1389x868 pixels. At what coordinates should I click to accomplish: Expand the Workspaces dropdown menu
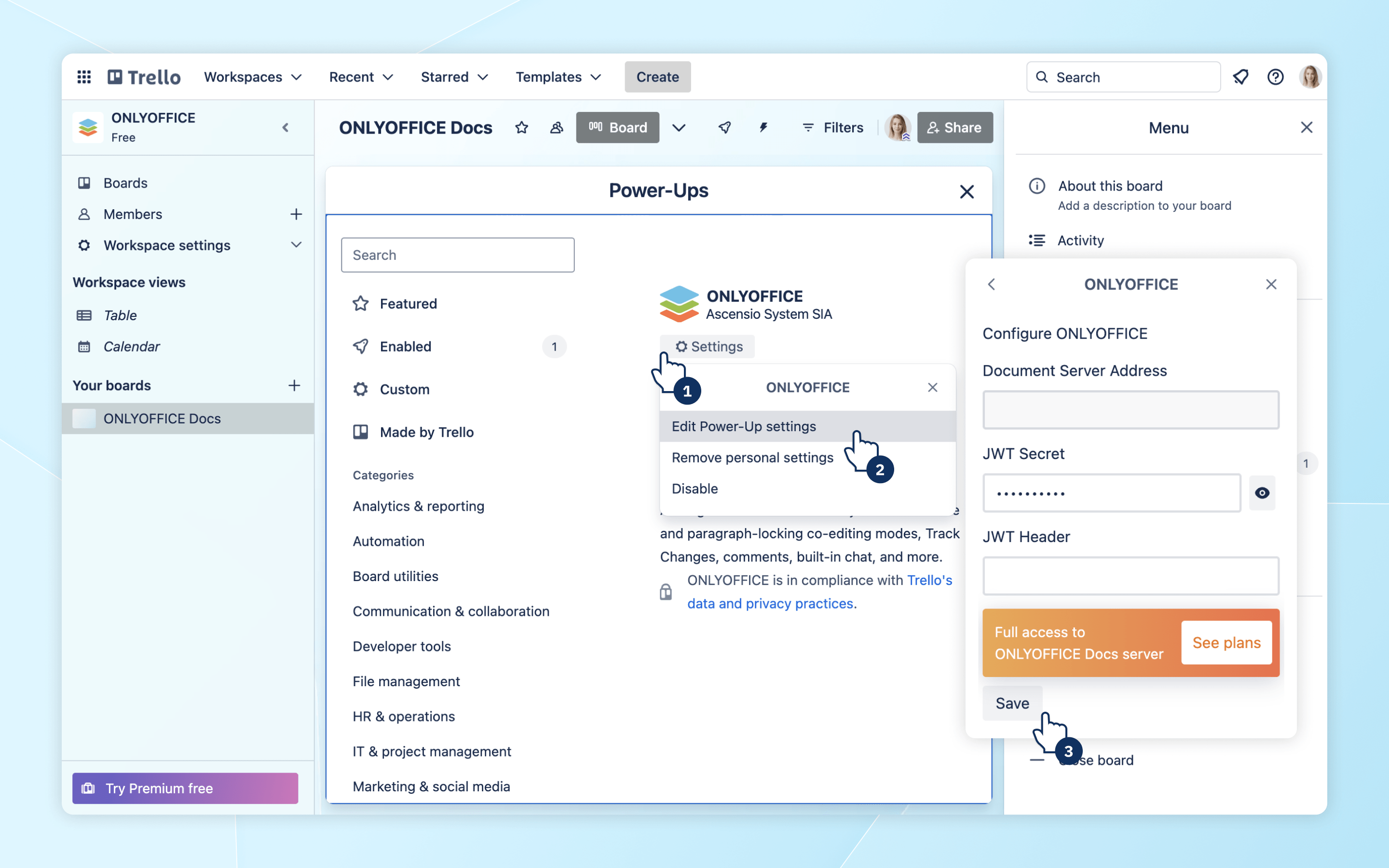pos(253,76)
